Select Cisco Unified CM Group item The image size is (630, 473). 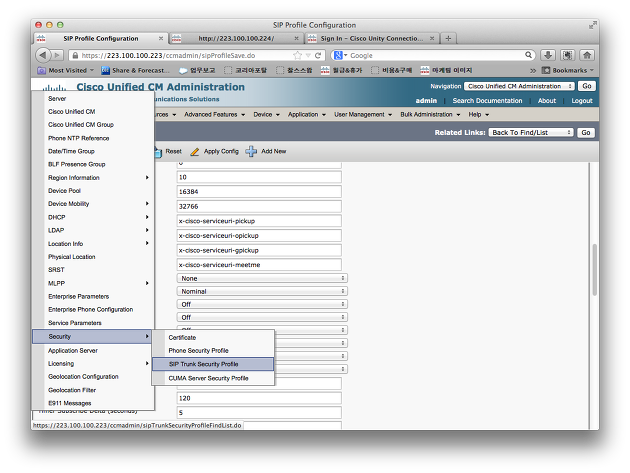click(x=93, y=125)
